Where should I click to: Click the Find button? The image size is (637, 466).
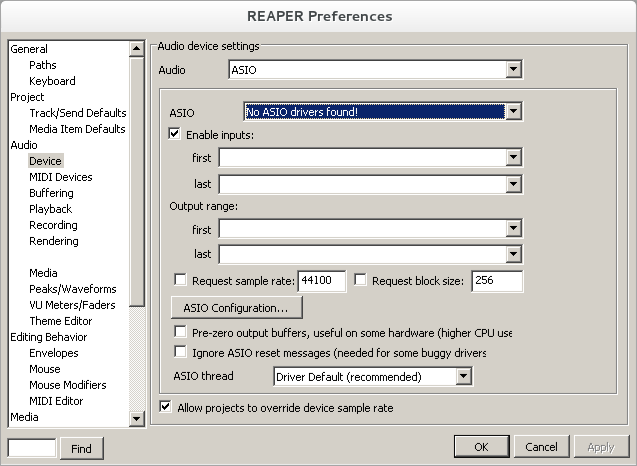(82, 449)
